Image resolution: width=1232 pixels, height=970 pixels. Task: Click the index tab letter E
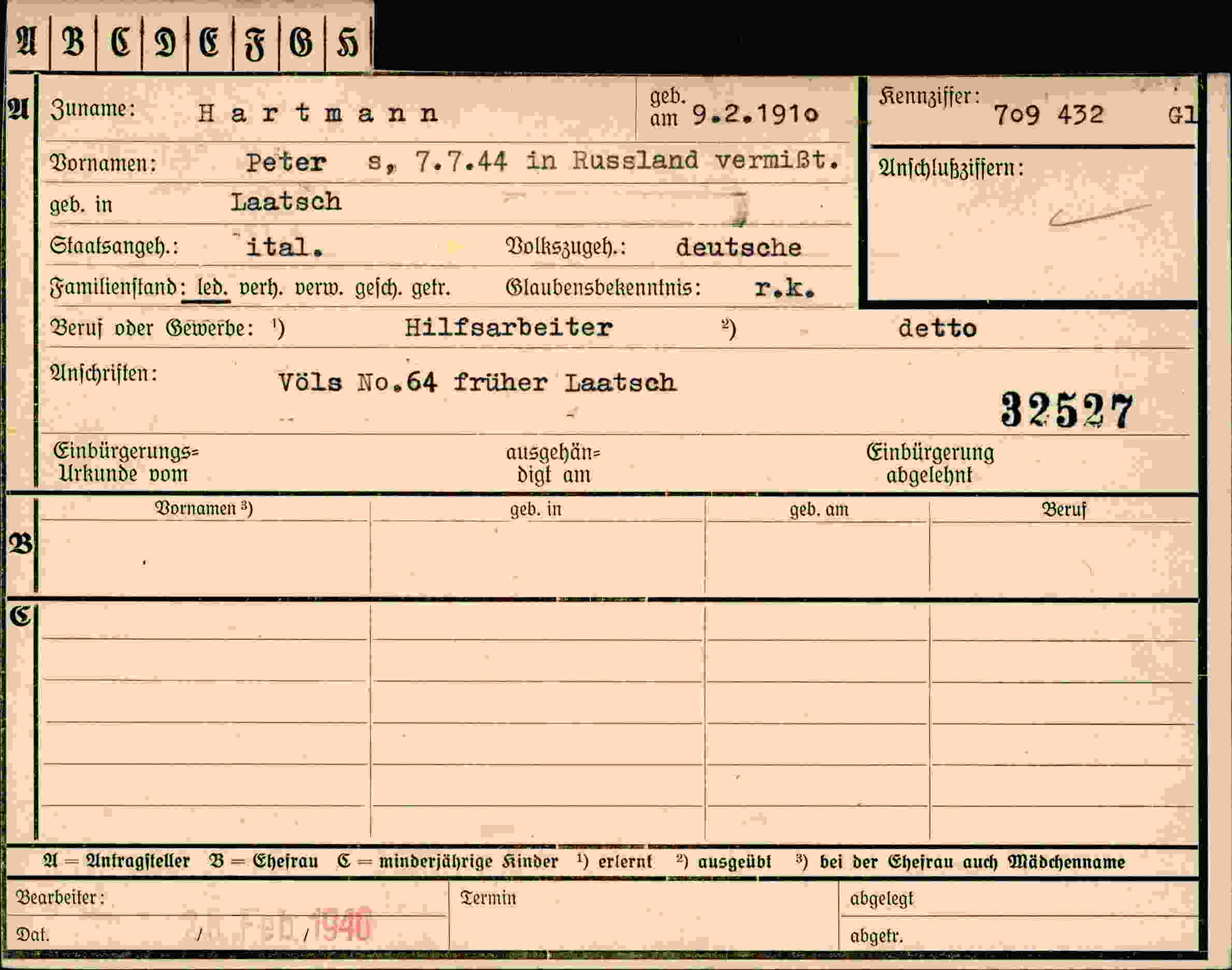(209, 43)
